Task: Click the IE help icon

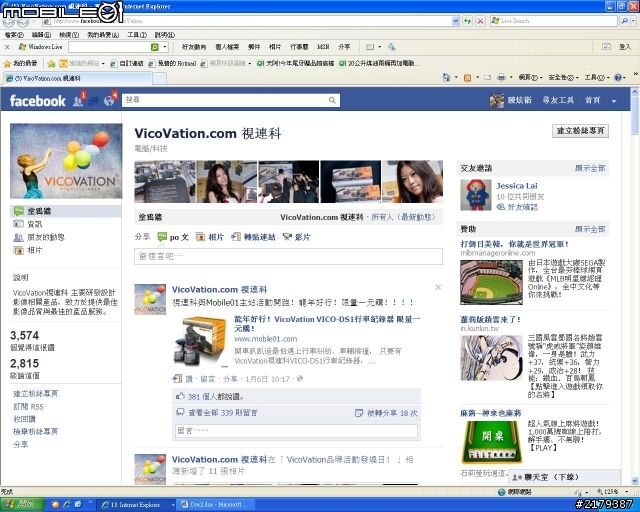Action: pos(618,77)
